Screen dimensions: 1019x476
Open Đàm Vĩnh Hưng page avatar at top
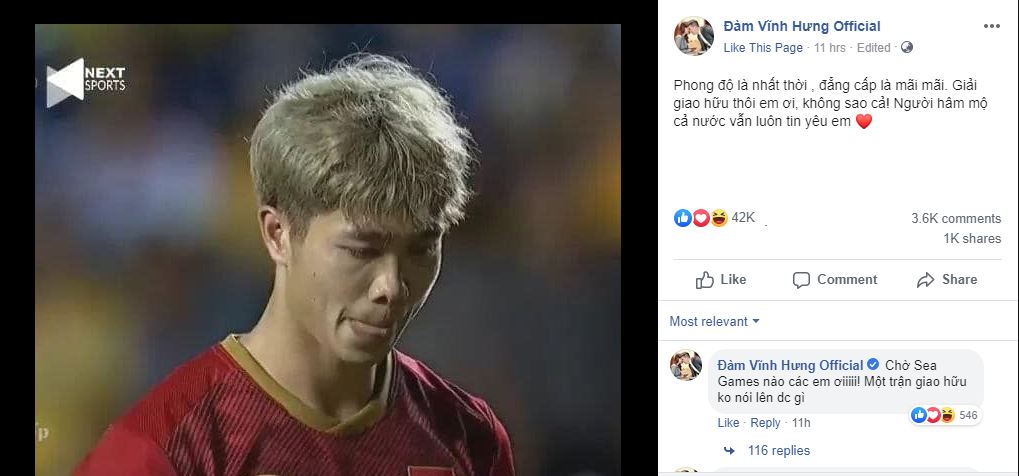693,36
